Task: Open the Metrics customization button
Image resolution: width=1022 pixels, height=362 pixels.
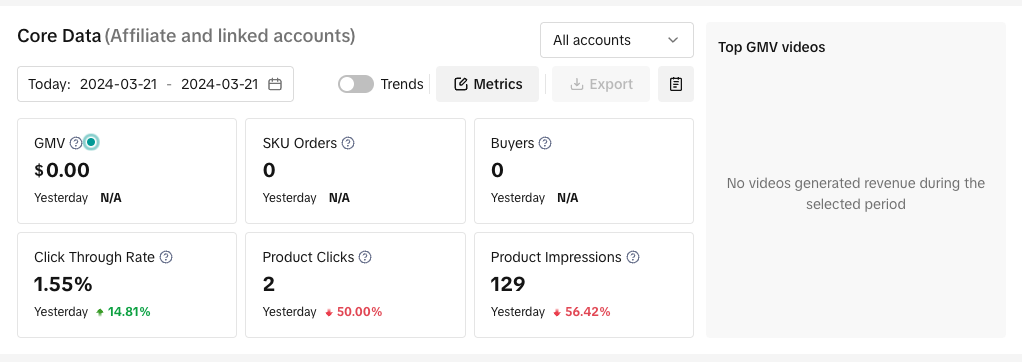Action: coord(488,84)
